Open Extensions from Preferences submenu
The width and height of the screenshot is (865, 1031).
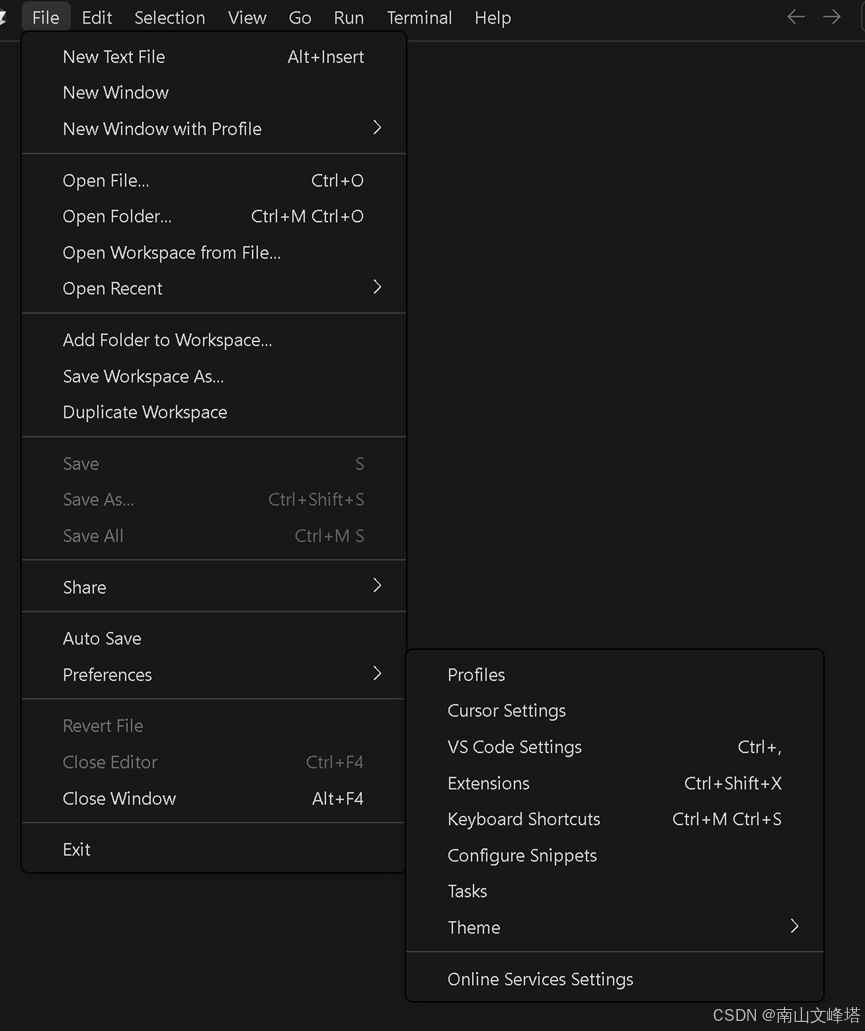tap(488, 783)
